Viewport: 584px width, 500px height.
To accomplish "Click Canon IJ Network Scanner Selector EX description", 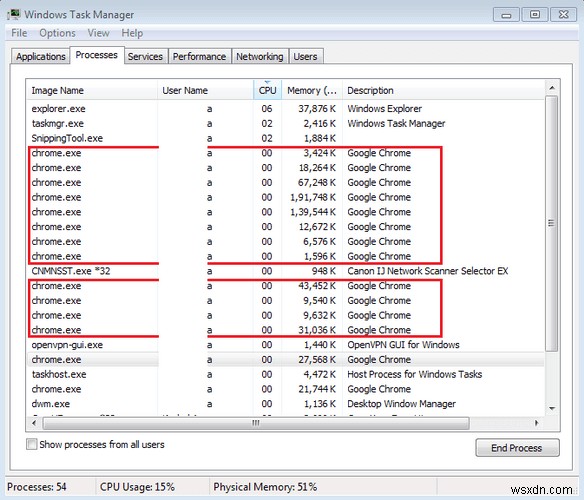I will (x=428, y=271).
